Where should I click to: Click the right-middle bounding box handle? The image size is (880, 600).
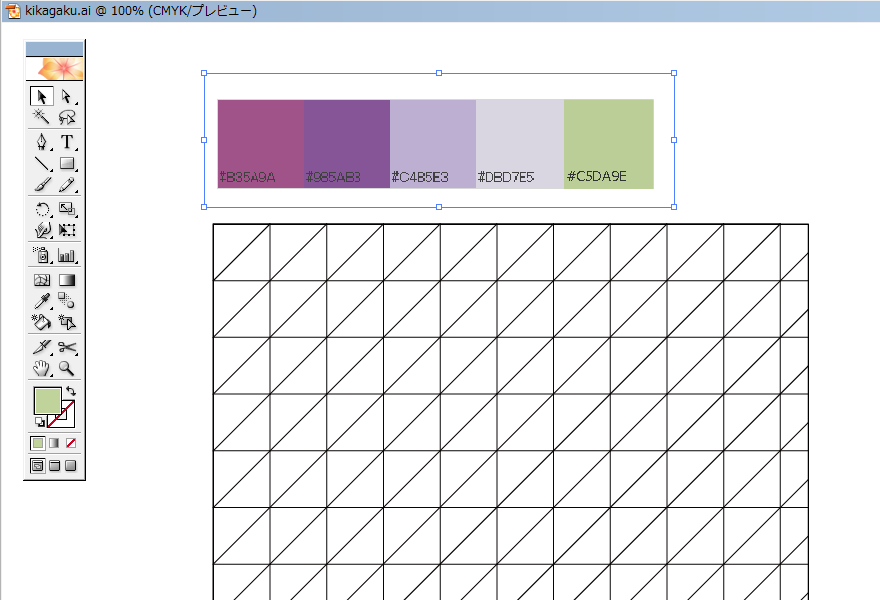click(674, 140)
